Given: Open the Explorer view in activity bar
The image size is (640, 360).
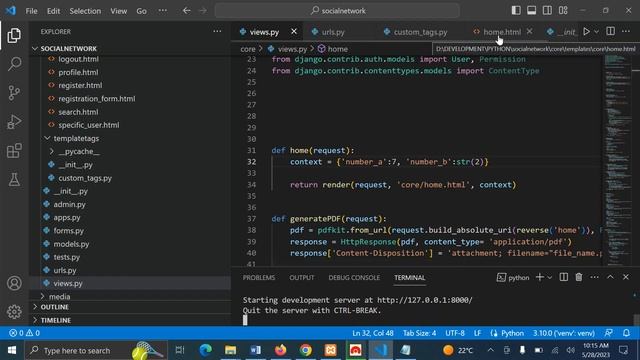Looking at the screenshot, I should [x=14, y=36].
